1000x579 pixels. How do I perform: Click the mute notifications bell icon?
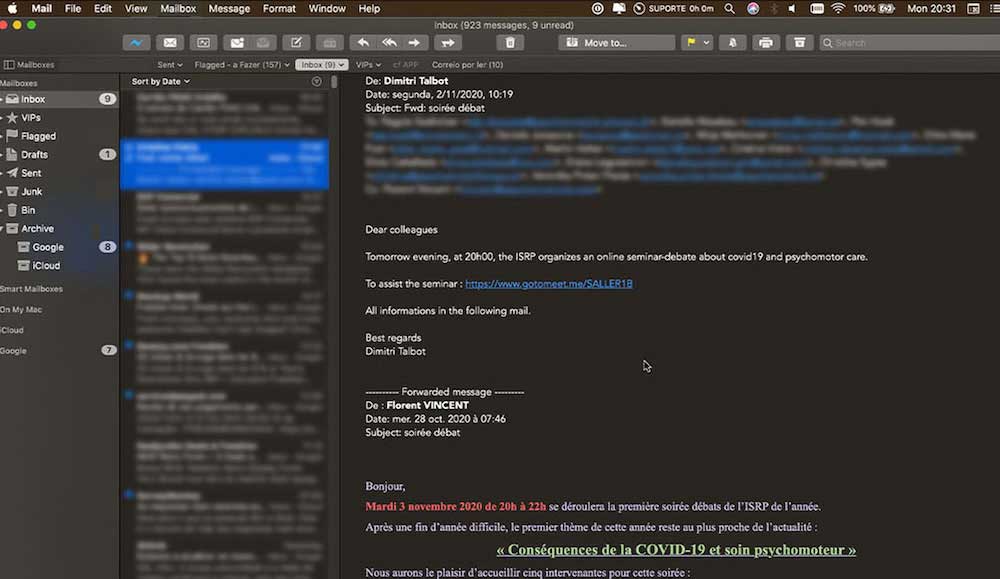pyautogui.click(x=732, y=43)
